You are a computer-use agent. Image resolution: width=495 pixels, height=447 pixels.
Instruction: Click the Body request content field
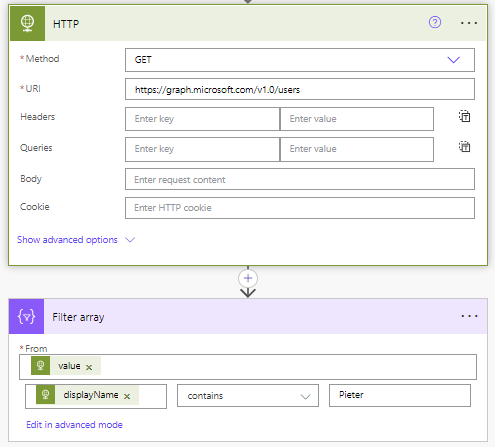300,179
